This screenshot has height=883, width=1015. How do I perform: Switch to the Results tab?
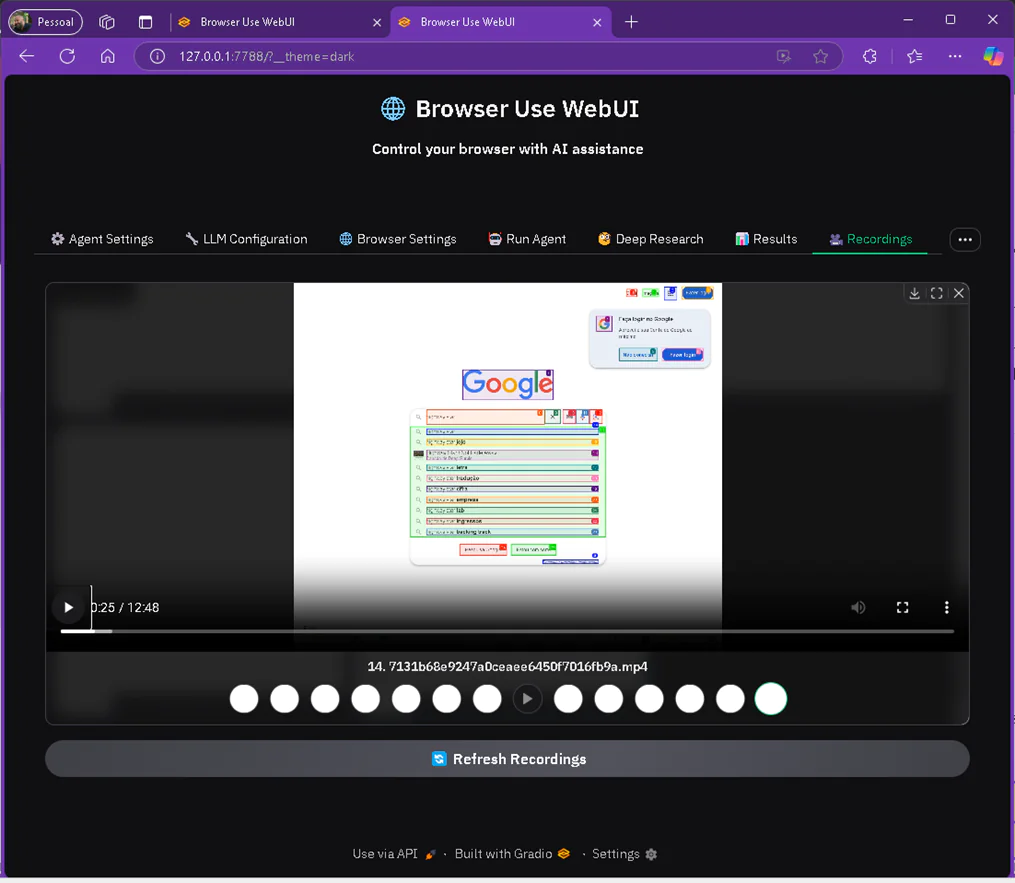coord(766,239)
